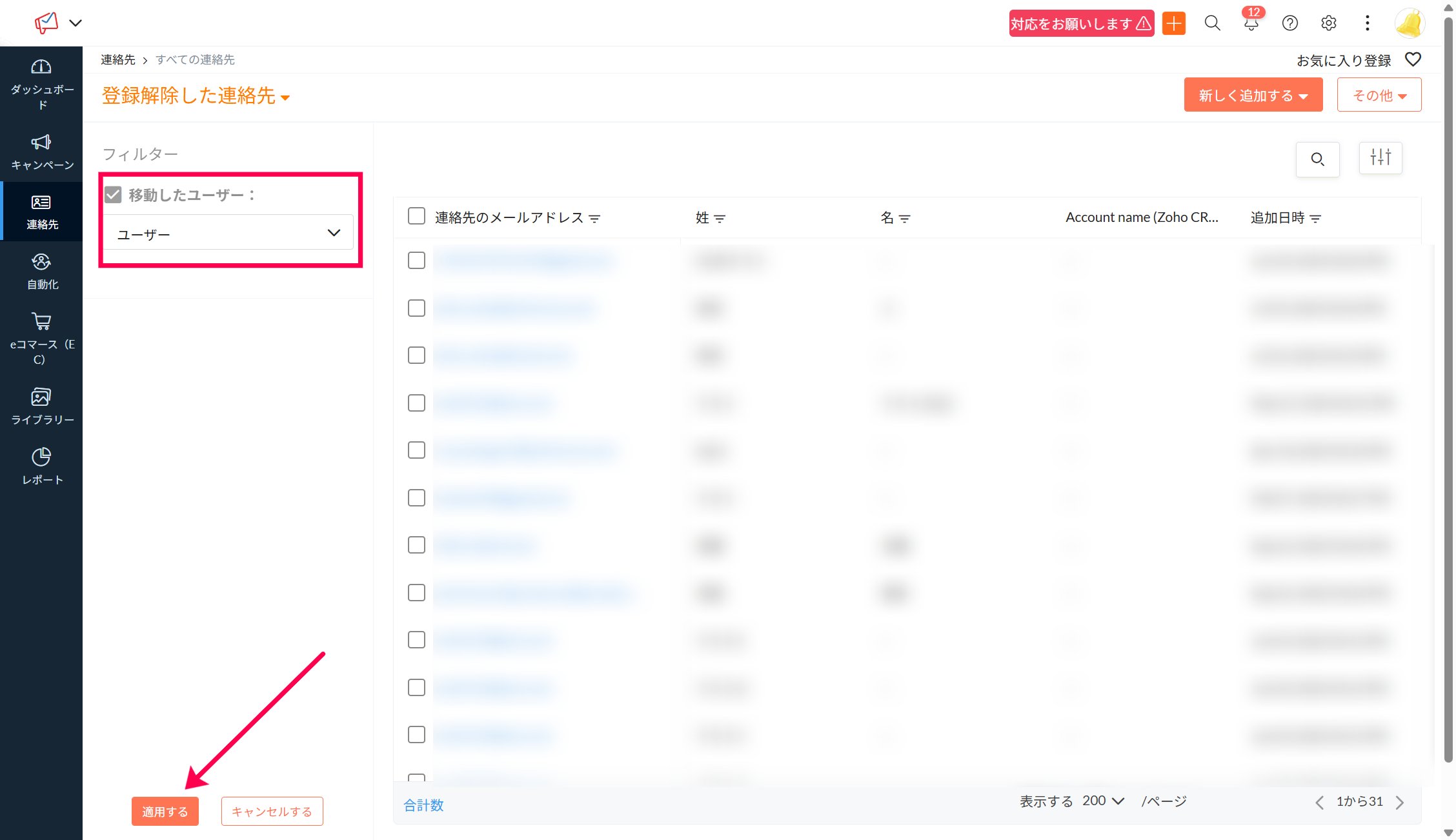Viewport: 1456px width, 840px height.
Task: Open the vertical three-dots menu
Action: (x=1367, y=24)
